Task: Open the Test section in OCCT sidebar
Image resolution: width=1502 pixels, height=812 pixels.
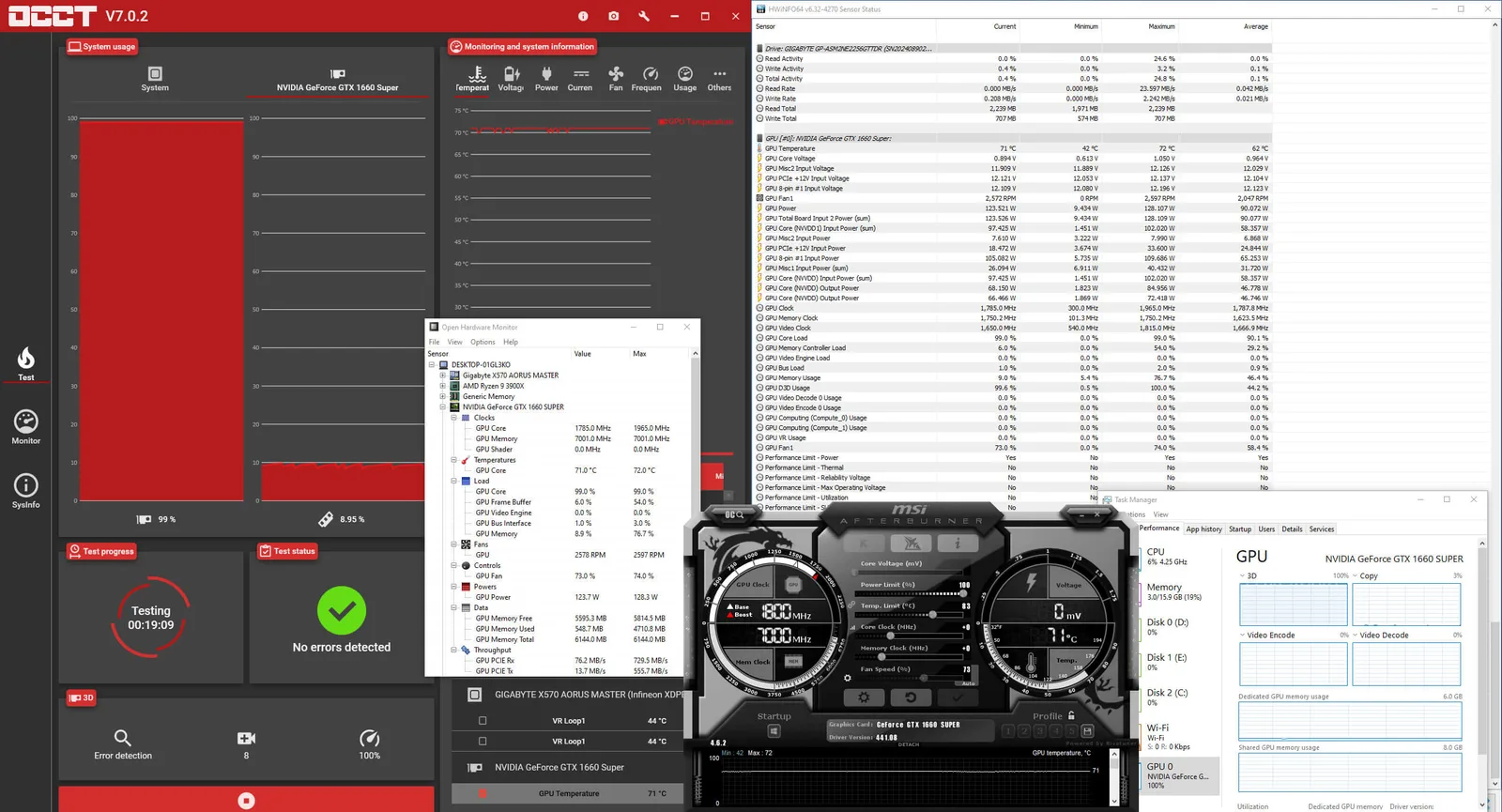Action: [x=25, y=364]
